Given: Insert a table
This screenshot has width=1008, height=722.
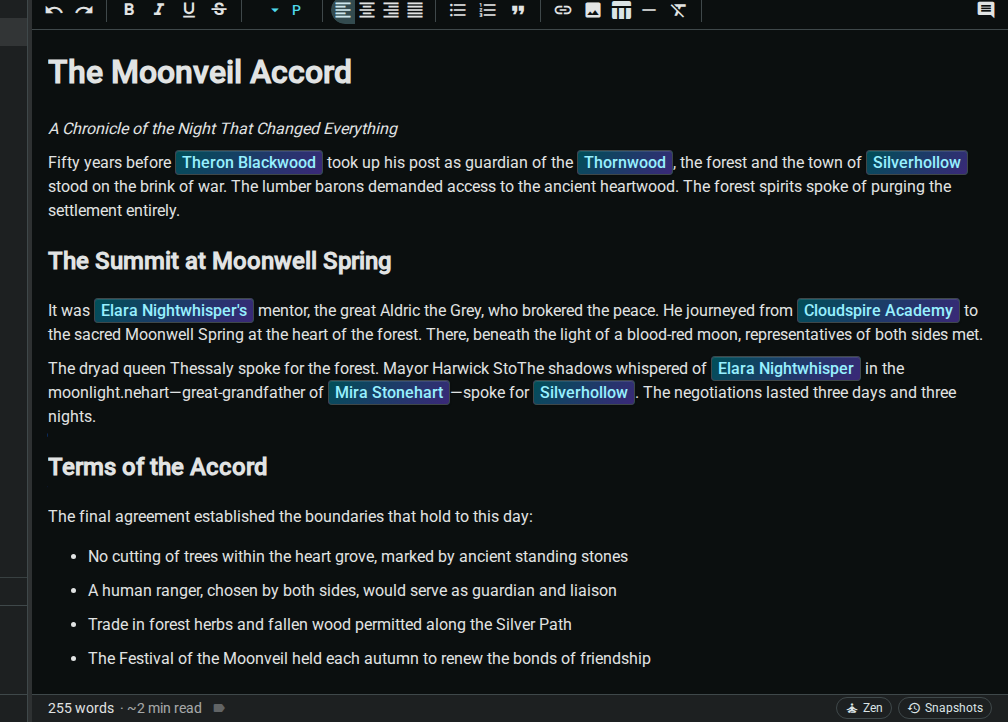Looking at the screenshot, I should (621, 10).
